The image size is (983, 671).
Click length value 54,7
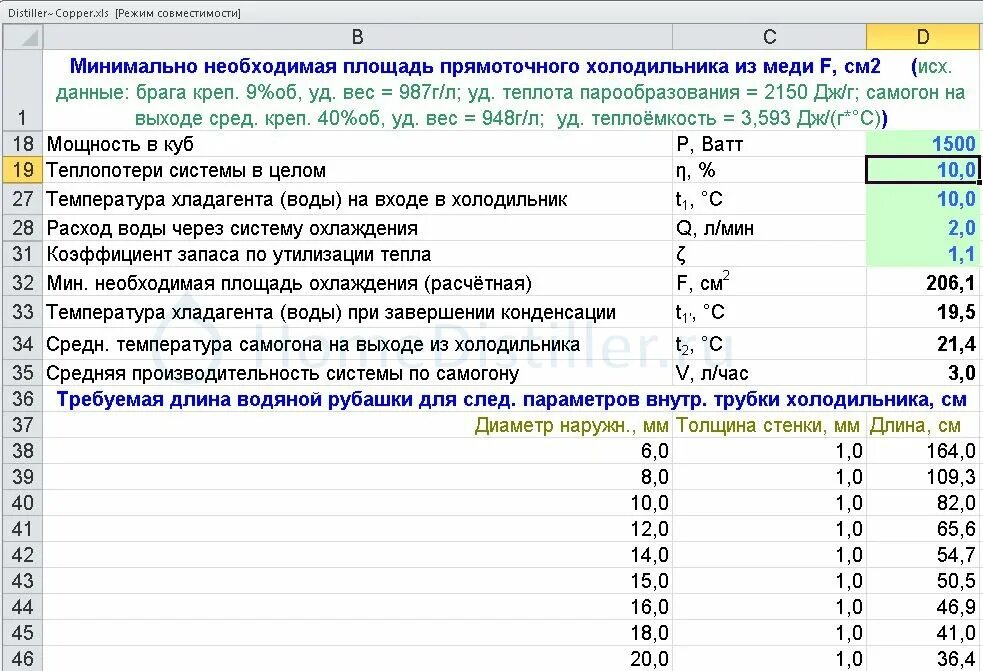pos(922,554)
